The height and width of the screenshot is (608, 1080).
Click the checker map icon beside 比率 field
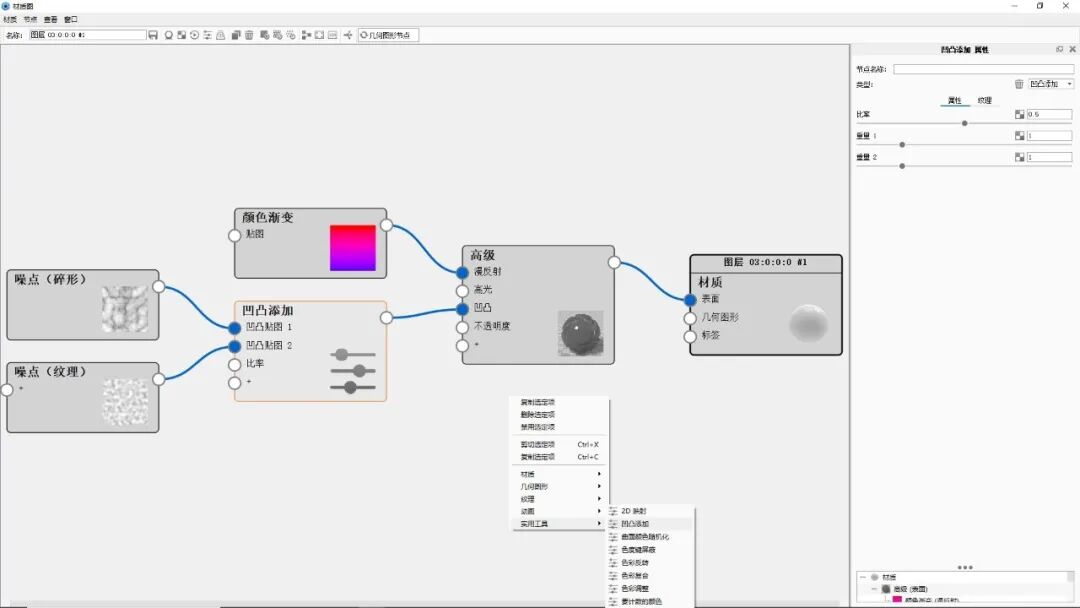pos(1019,114)
